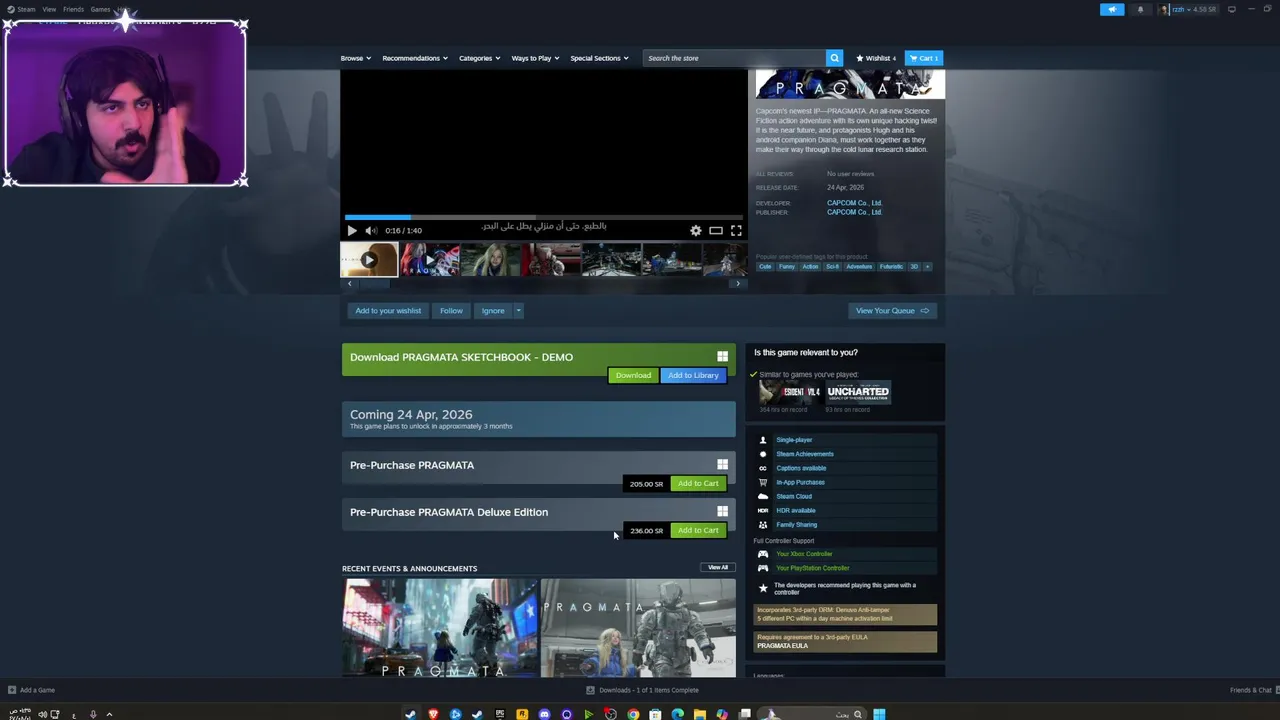
Task: Open the Friends menu
Action: 73,9
